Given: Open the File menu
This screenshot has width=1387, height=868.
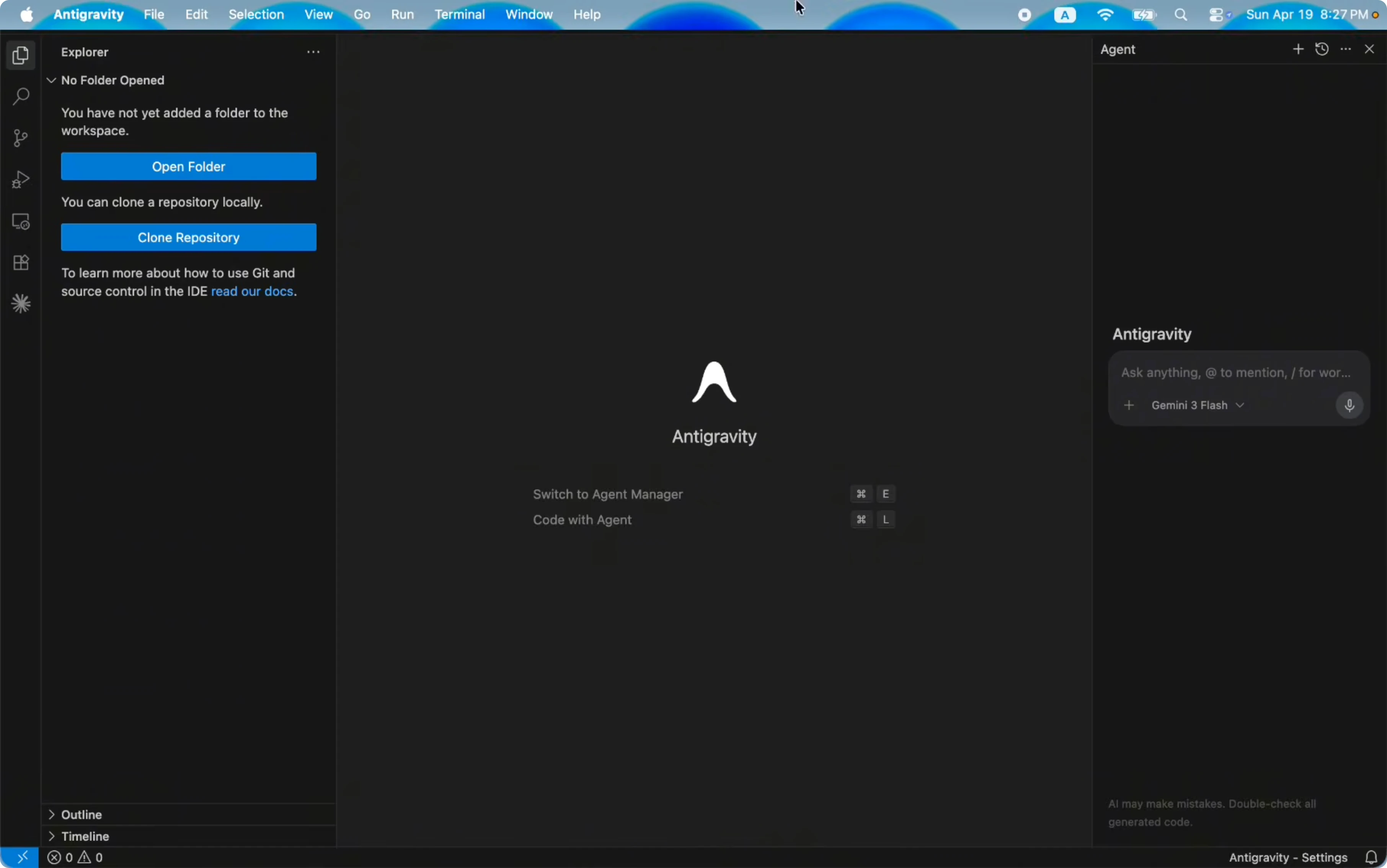Looking at the screenshot, I should 154,15.
